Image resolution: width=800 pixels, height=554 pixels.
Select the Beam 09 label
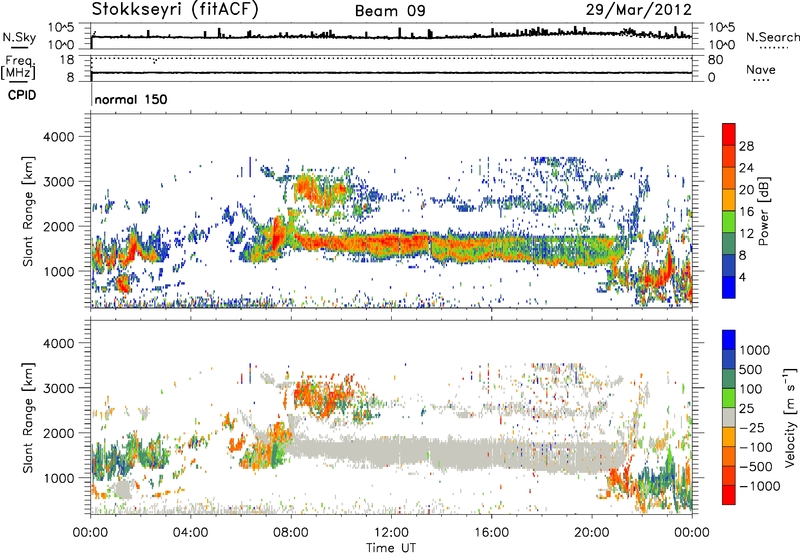390,11
